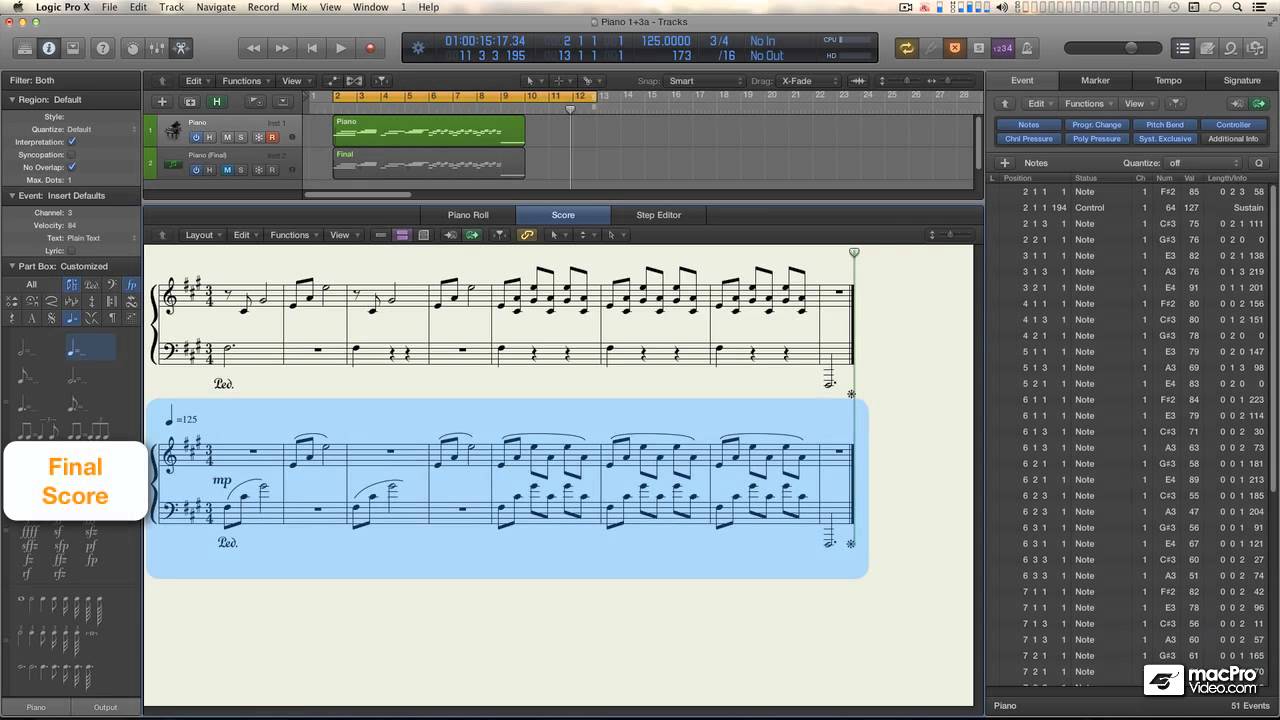Toggle Interpretation checkbox in Region inspector
The width and height of the screenshot is (1280, 720).
pyautogui.click(x=72, y=142)
